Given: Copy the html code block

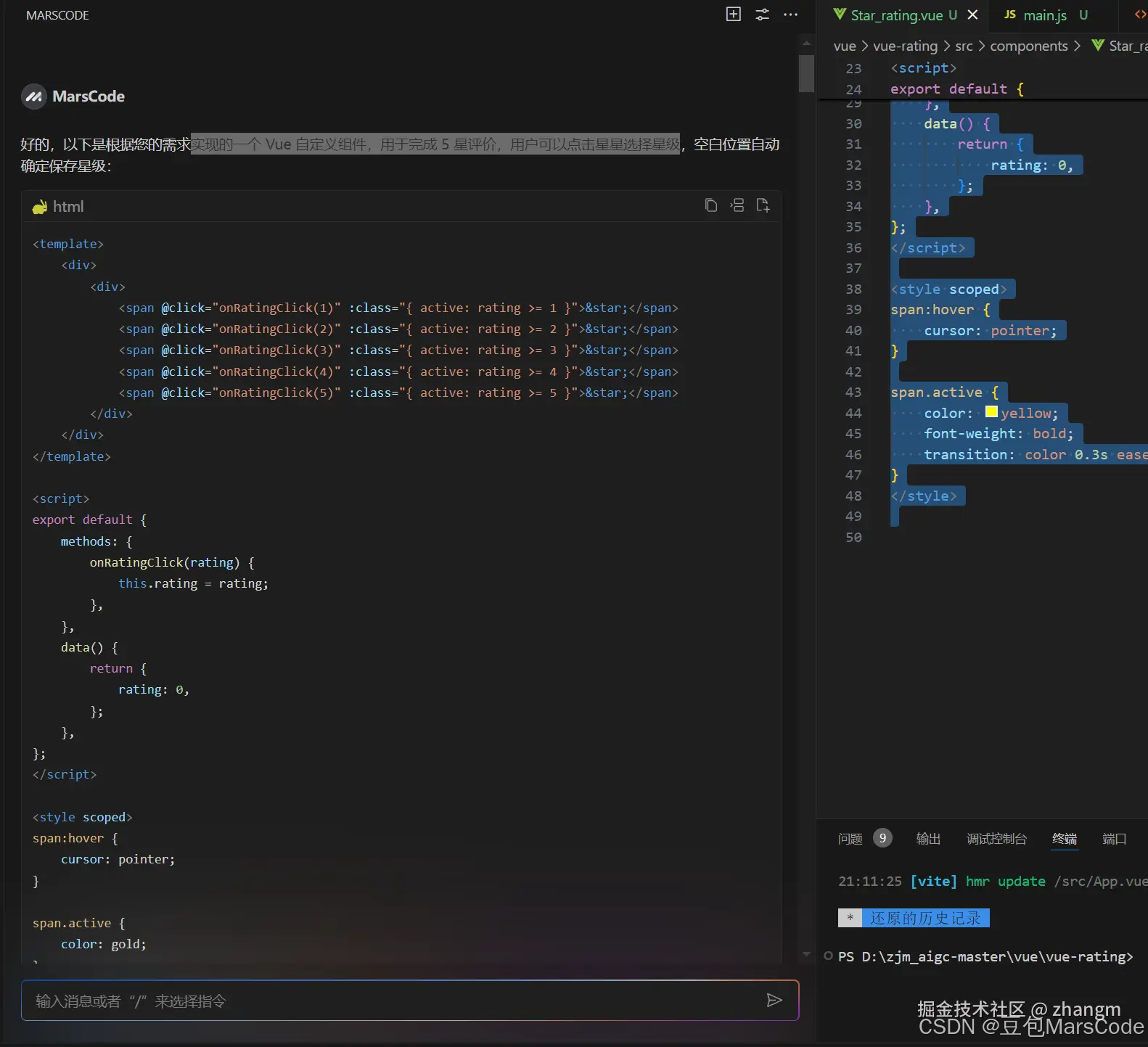Looking at the screenshot, I should [711, 205].
